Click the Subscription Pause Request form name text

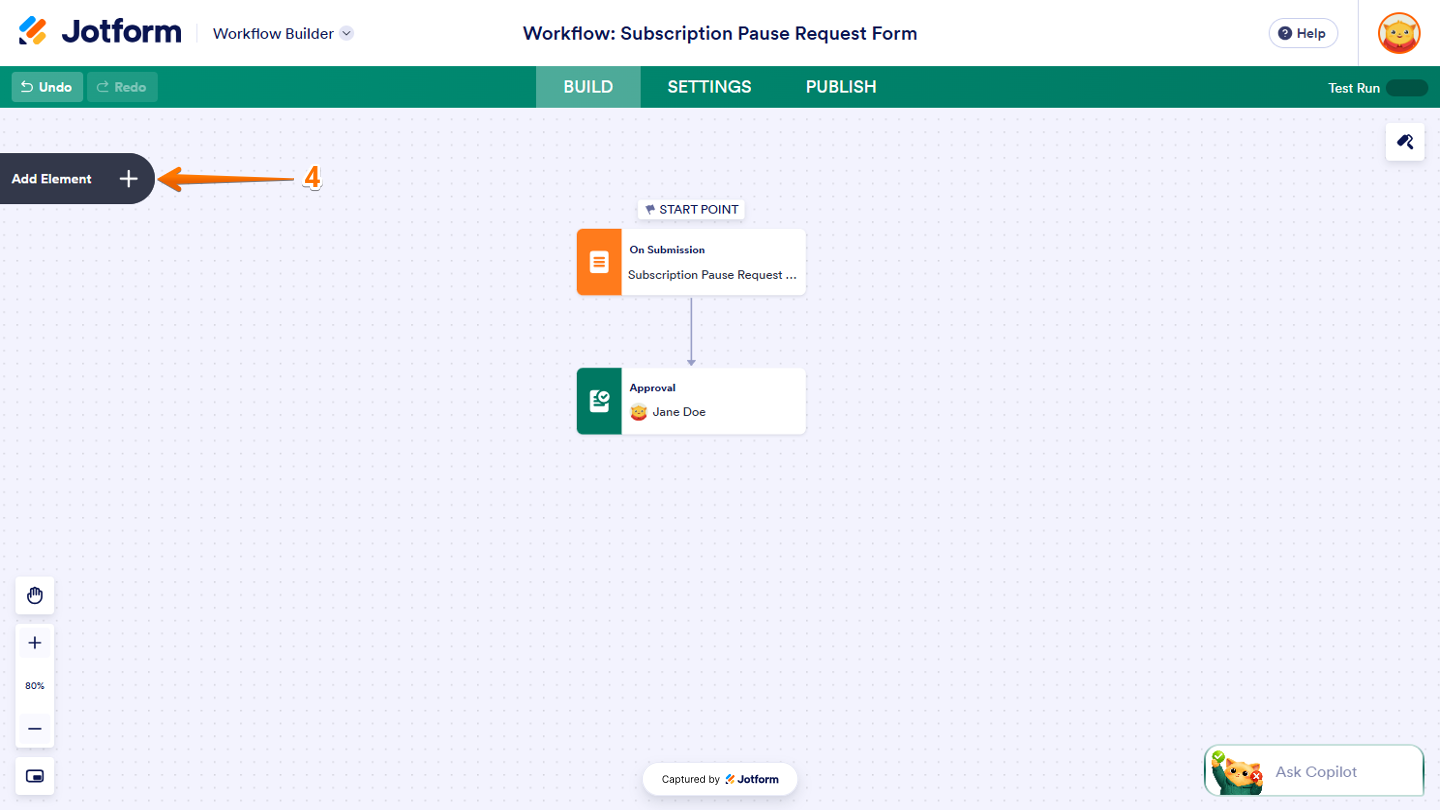(712, 275)
